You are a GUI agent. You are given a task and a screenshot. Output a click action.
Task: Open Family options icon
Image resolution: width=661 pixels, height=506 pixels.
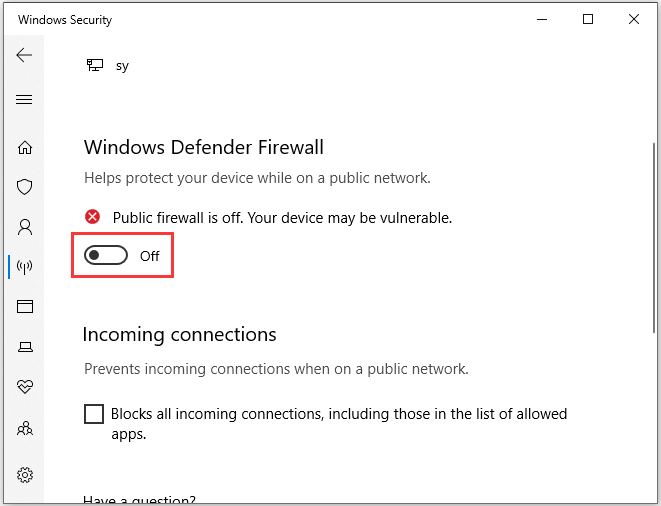(x=25, y=428)
